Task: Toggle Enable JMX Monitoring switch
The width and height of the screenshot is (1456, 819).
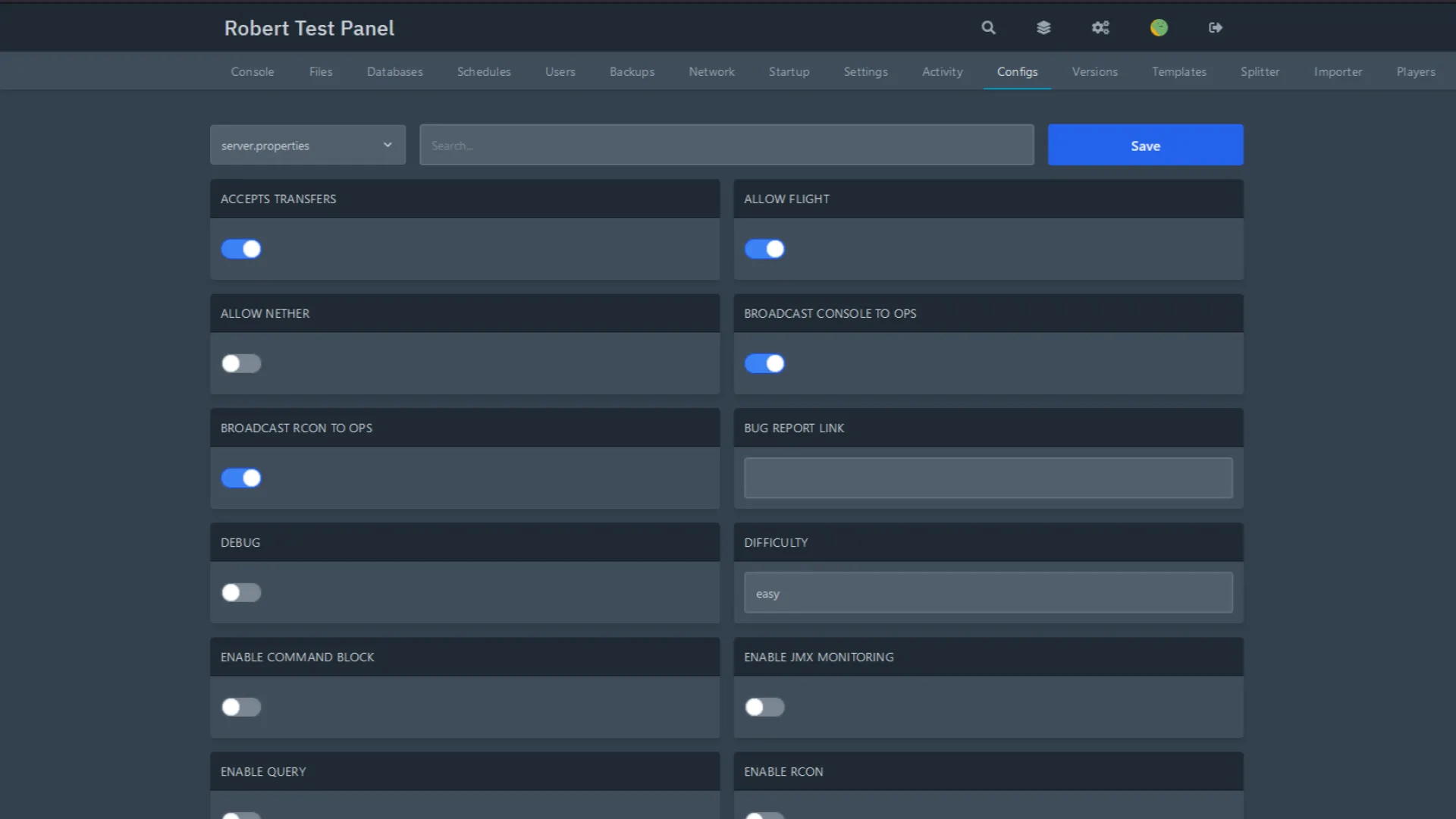Action: [x=764, y=708]
